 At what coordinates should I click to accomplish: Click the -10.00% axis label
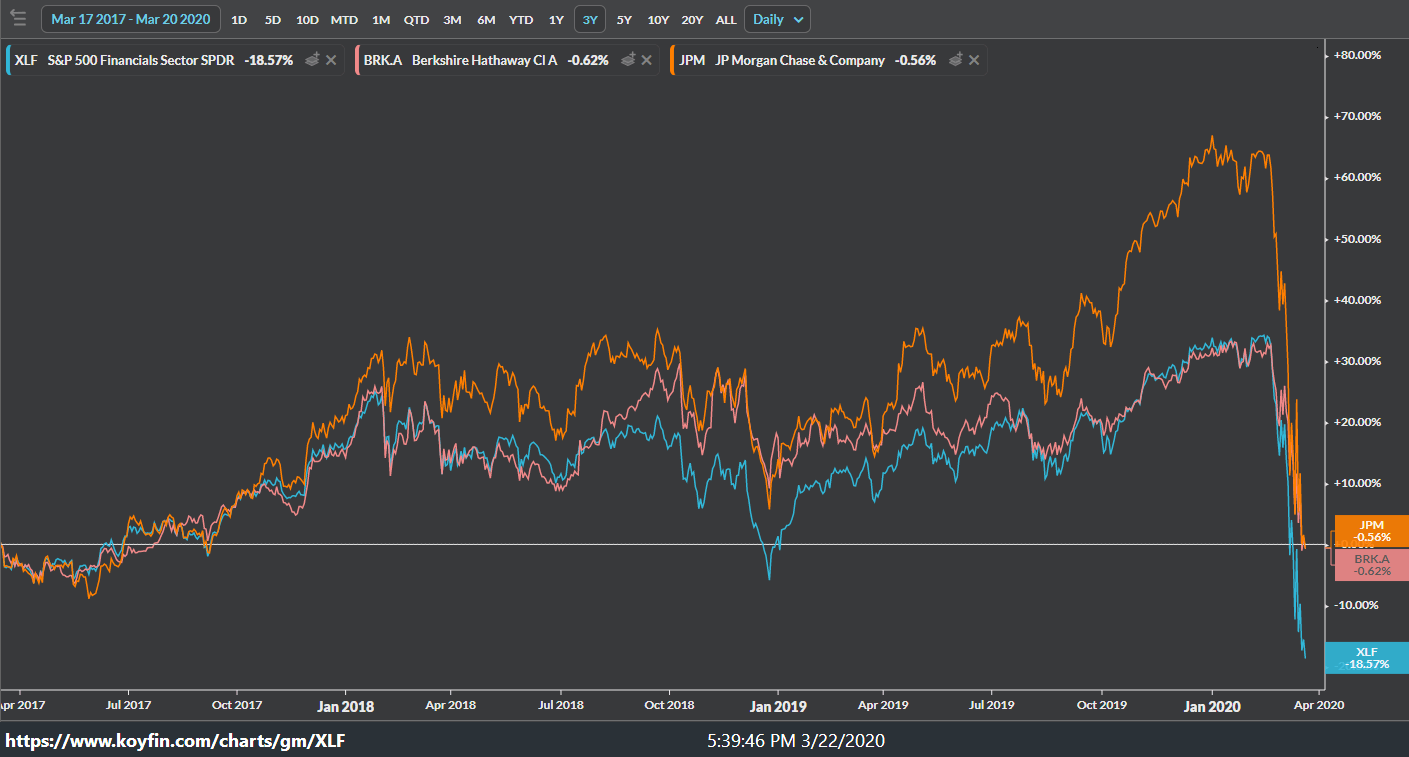[1357, 605]
